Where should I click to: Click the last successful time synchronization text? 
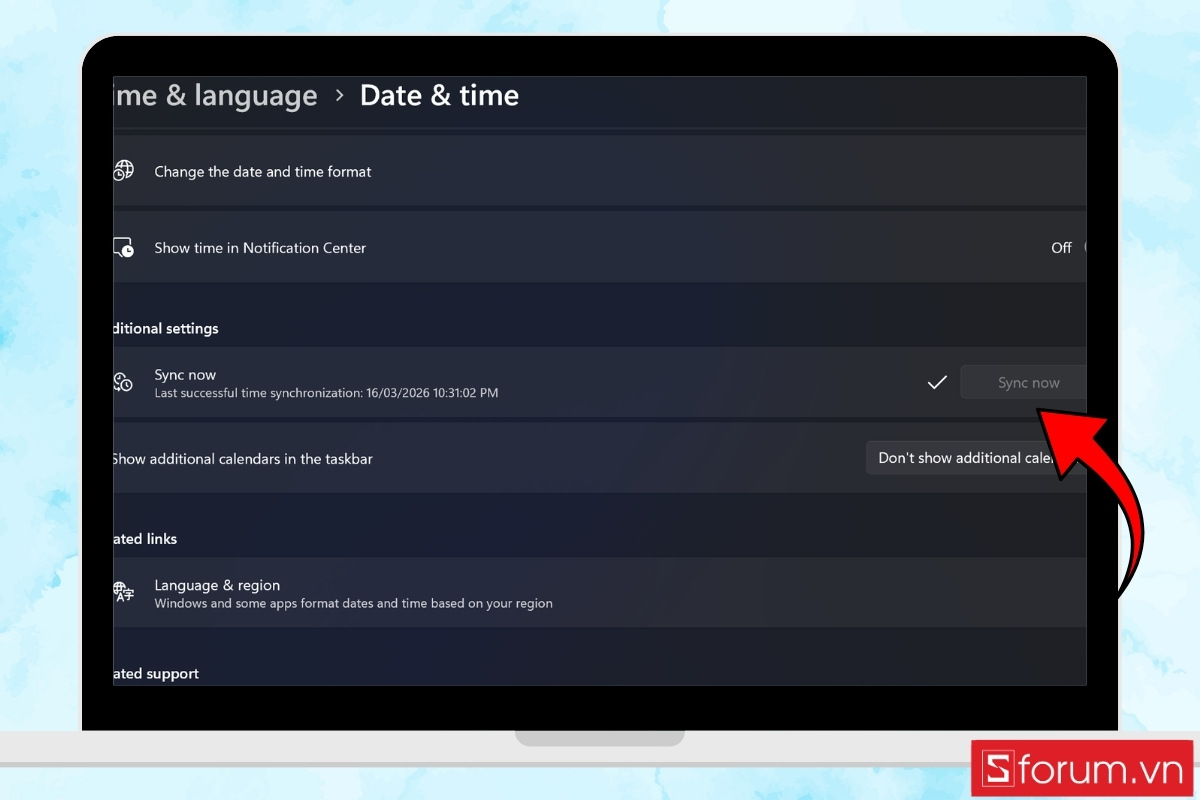tap(326, 394)
